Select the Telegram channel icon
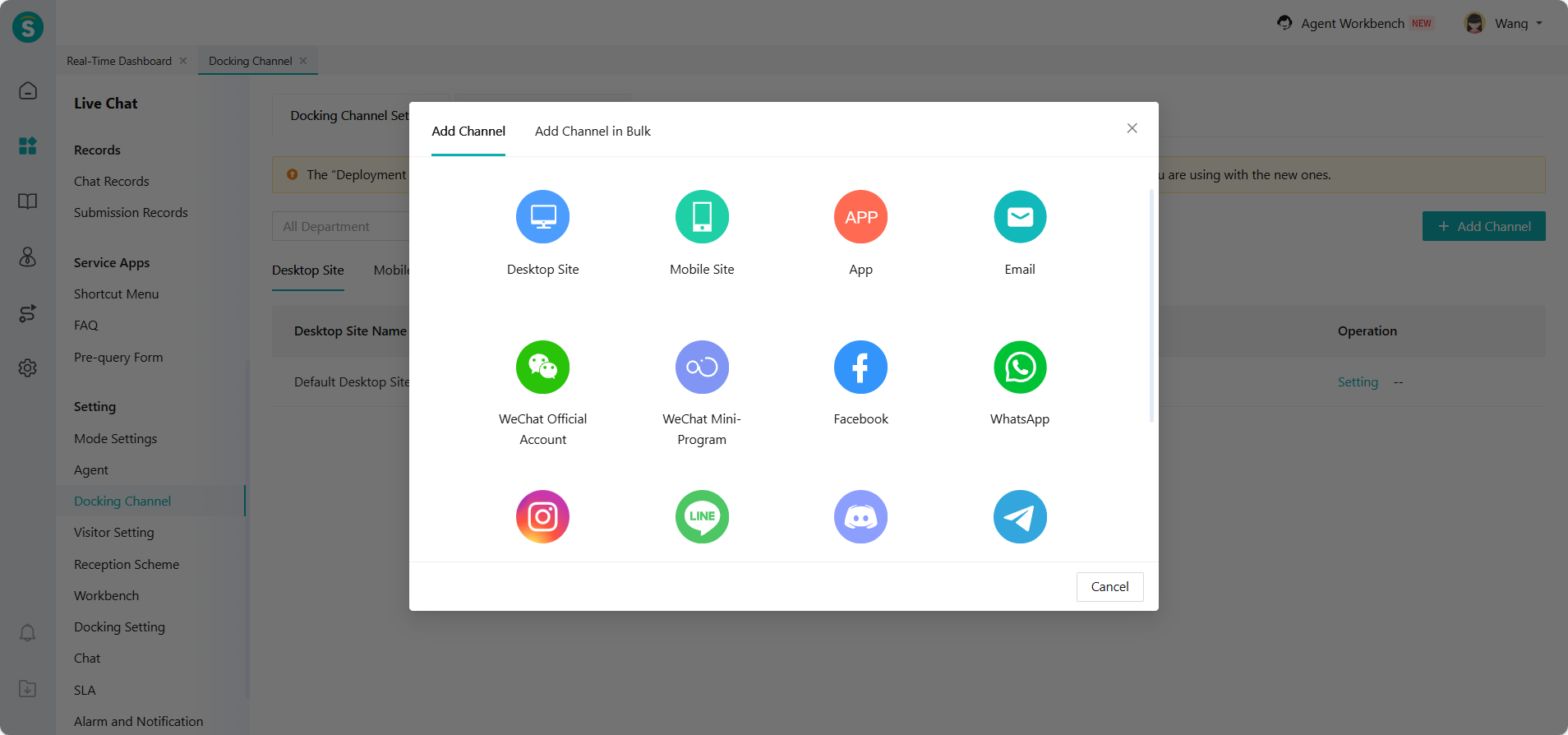The height and width of the screenshot is (735, 1568). click(x=1020, y=516)
